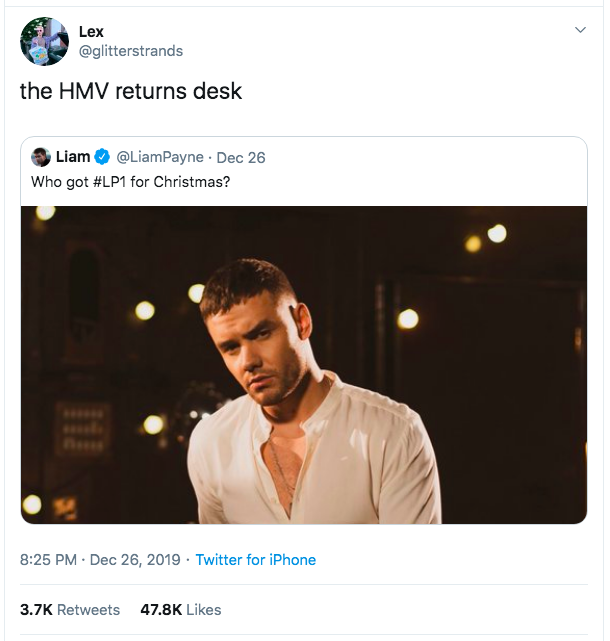Open the Lex display name link

[91, 32]
